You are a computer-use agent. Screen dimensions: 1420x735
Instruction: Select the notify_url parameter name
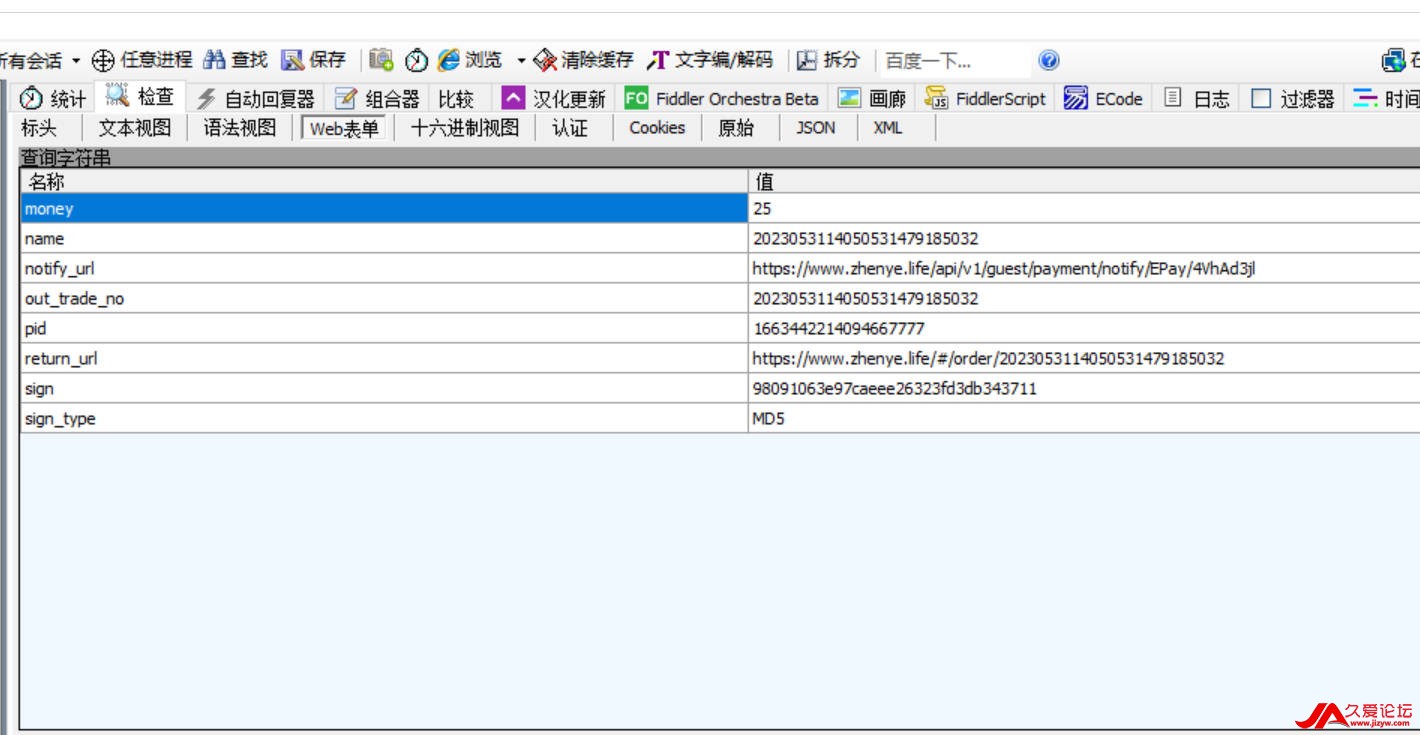click(x=384, y=268)
